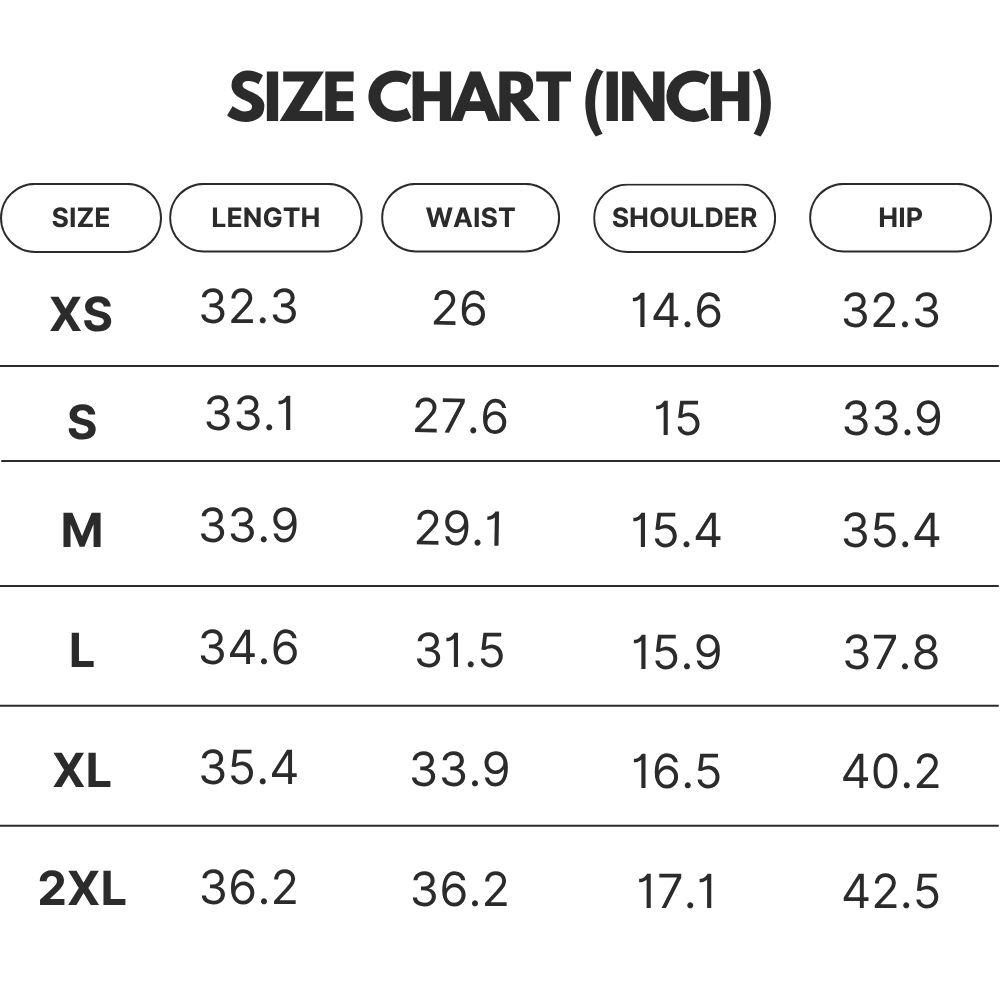Select the 2XL size row label
Image resolution: width=1000 pixels, height=1000 pixels.
coord(82,888)
